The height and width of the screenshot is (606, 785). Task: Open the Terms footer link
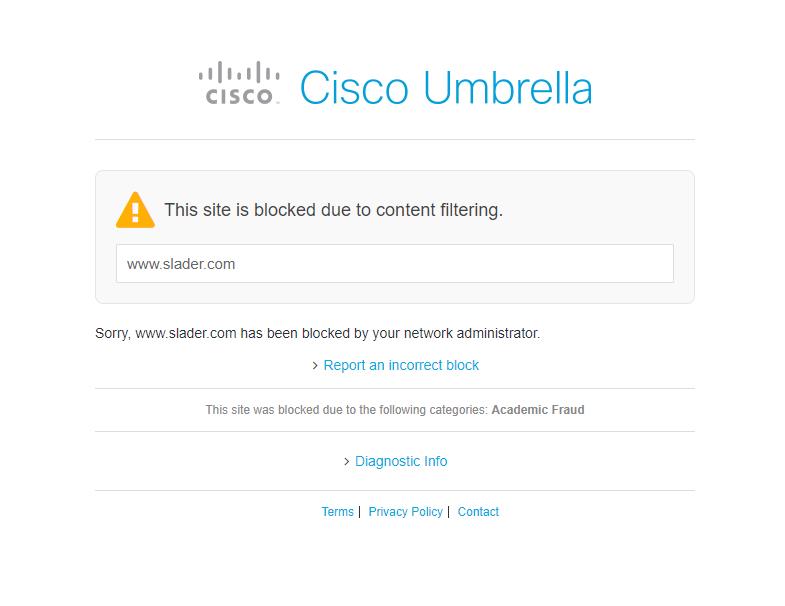point(337,511)
